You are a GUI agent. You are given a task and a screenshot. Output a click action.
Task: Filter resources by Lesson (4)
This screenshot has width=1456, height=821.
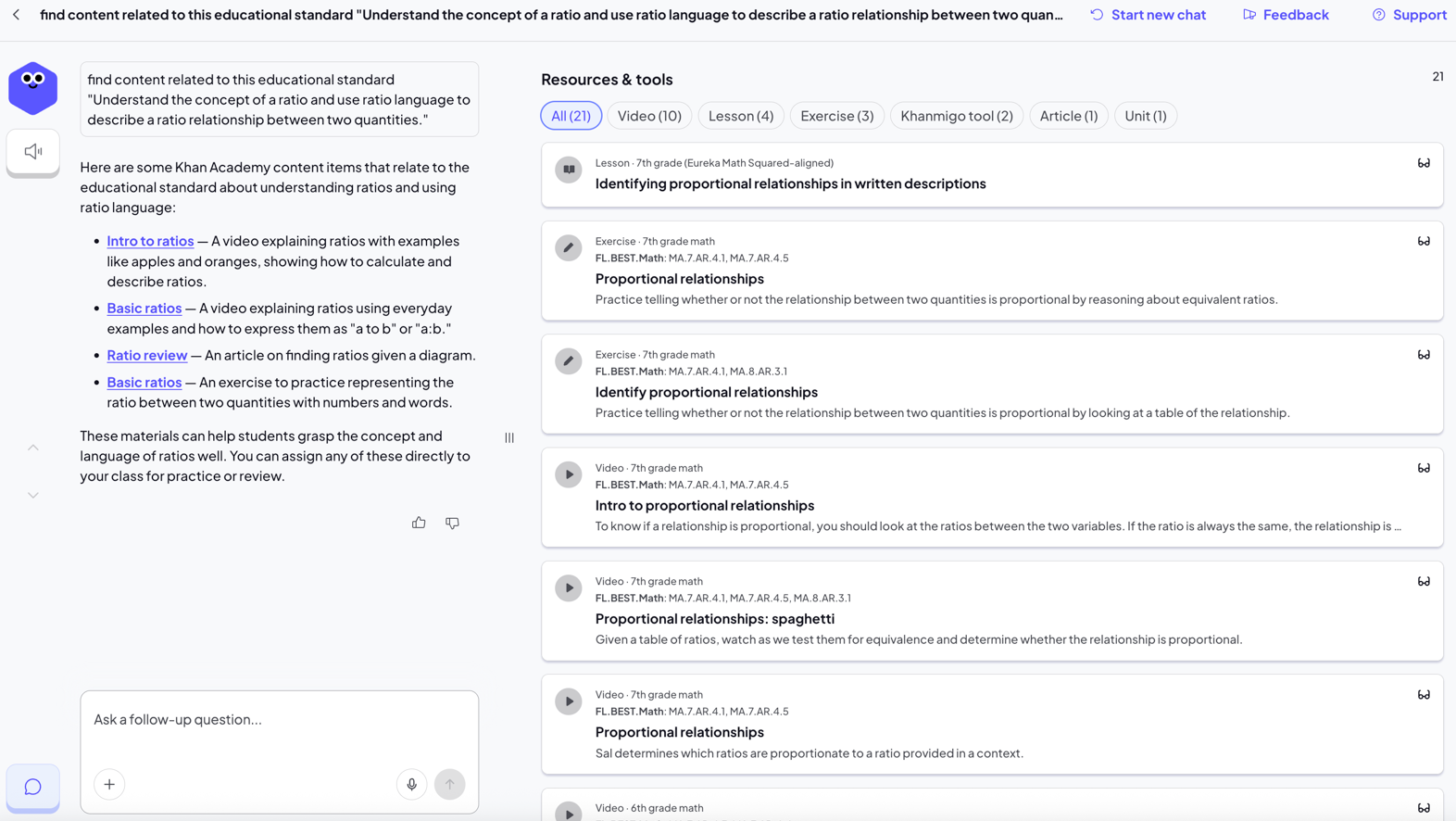tap(741, 116)
